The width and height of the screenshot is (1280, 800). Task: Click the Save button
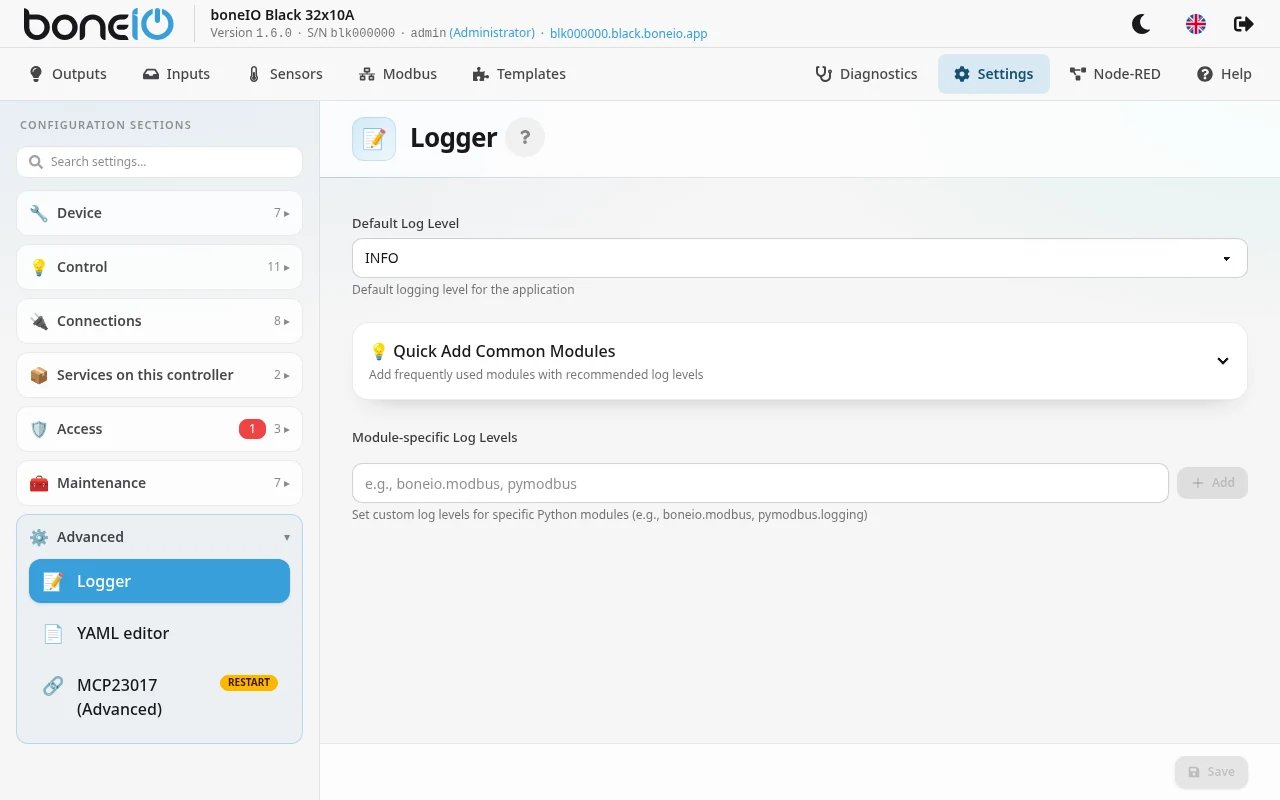(x=1211, y=772)
